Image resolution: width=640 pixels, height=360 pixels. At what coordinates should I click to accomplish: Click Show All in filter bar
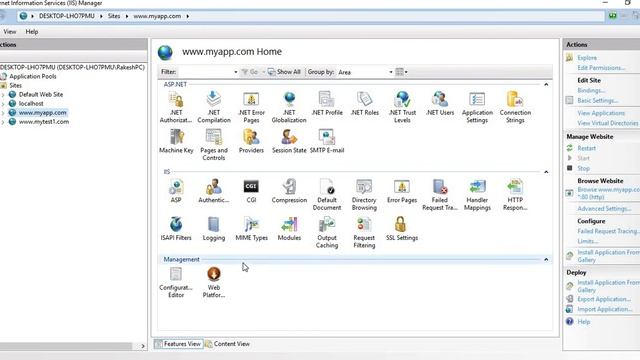click(284, 72)
